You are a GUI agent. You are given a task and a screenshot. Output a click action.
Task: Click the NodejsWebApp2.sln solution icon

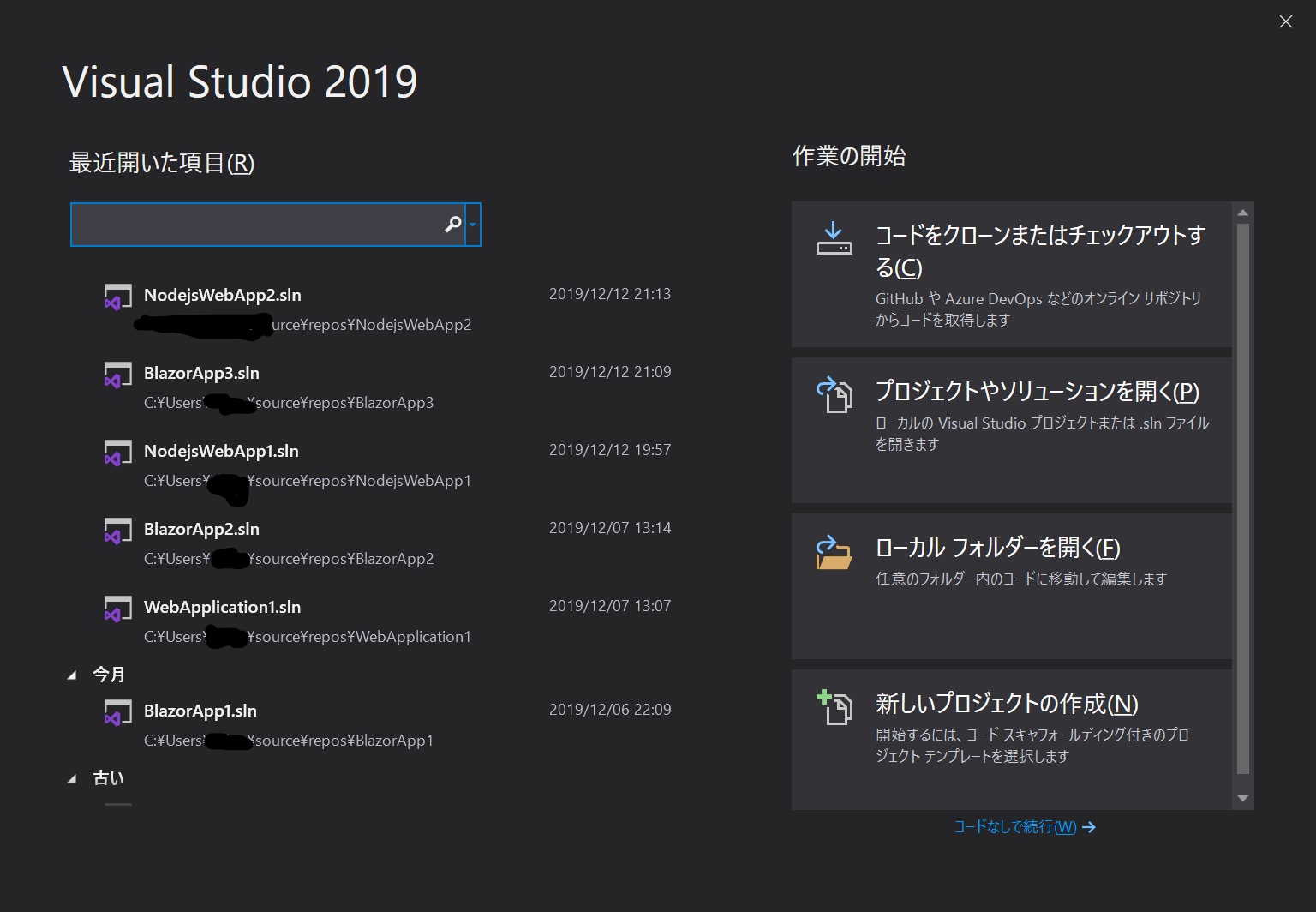click(117, 297)
